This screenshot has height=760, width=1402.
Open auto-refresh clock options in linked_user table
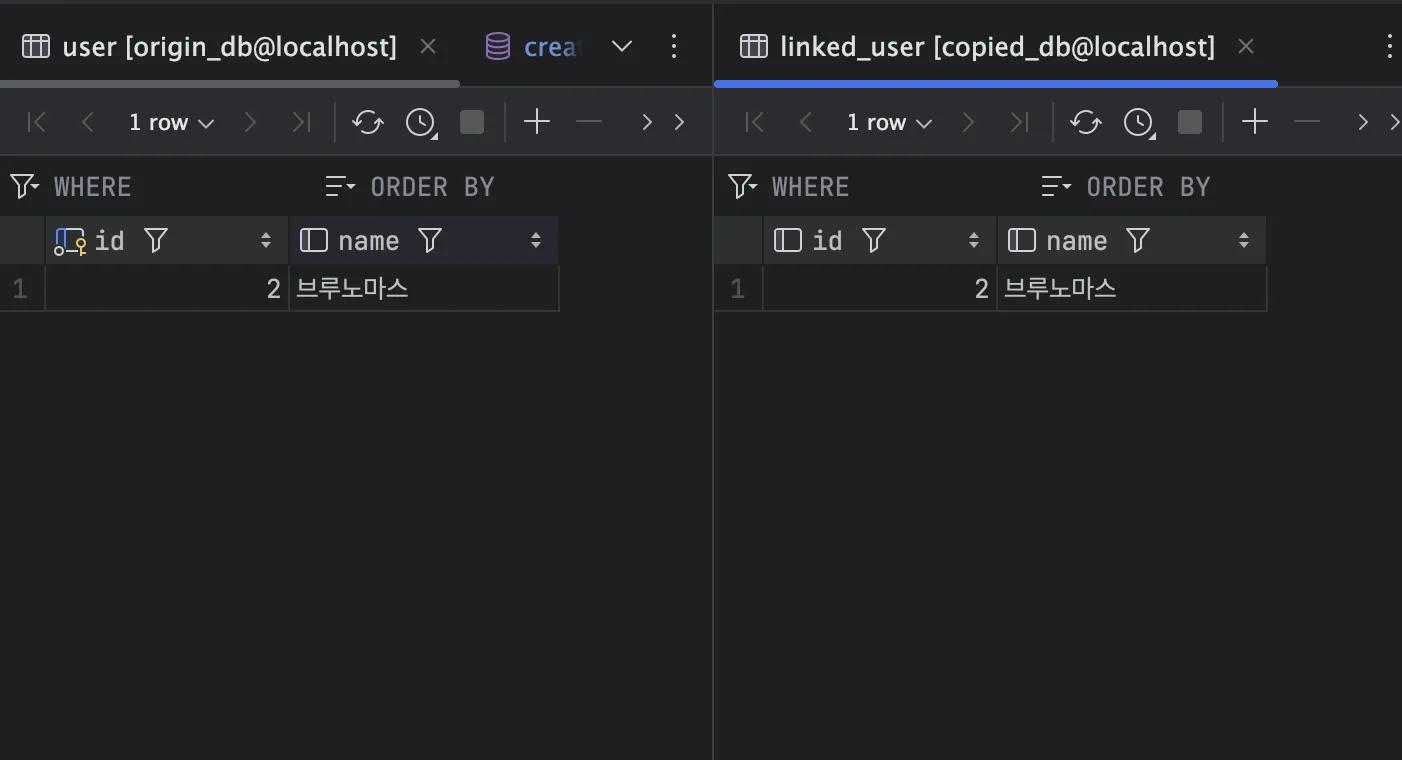pos(1139,122)
